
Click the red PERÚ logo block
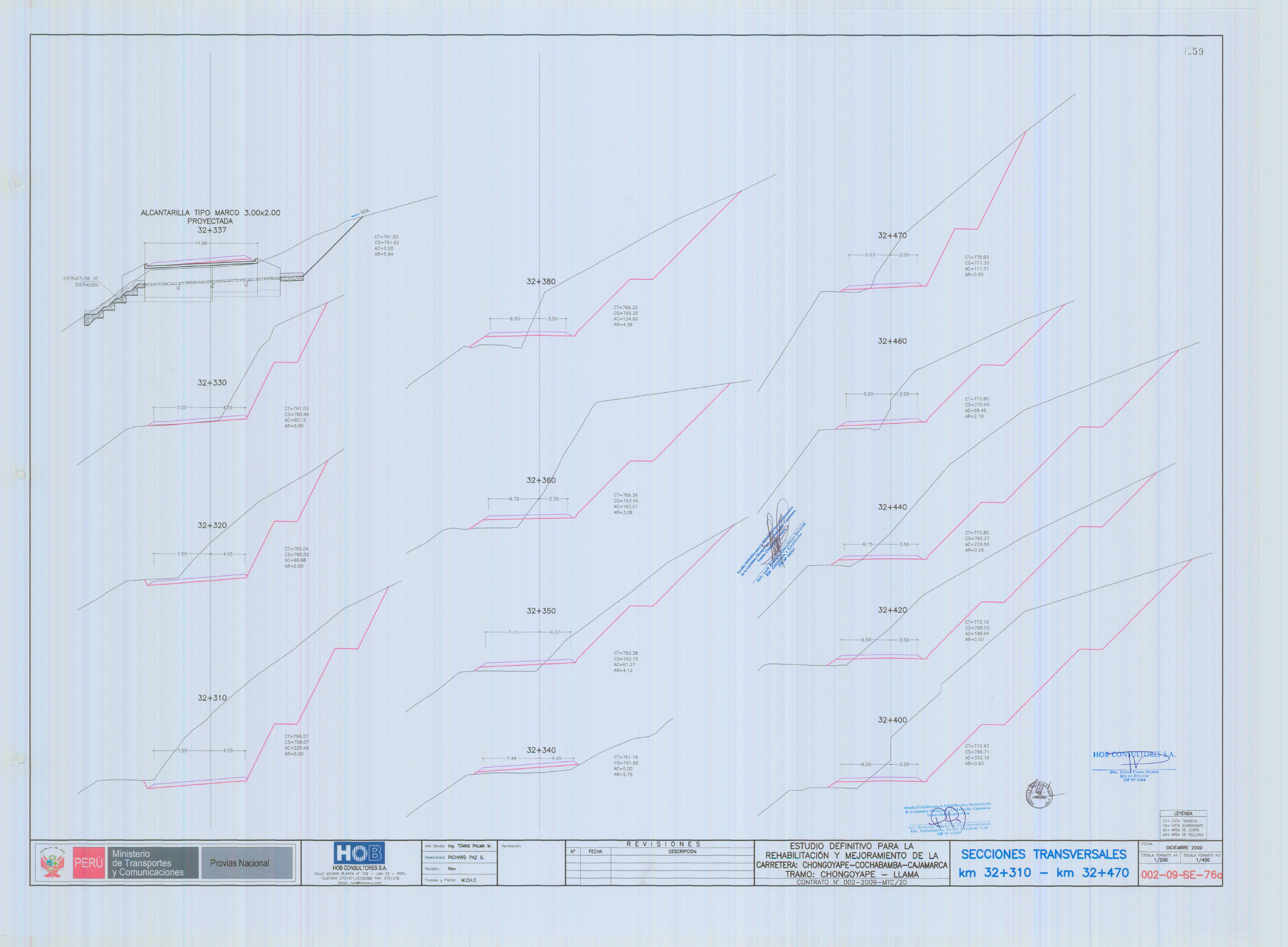89,863
